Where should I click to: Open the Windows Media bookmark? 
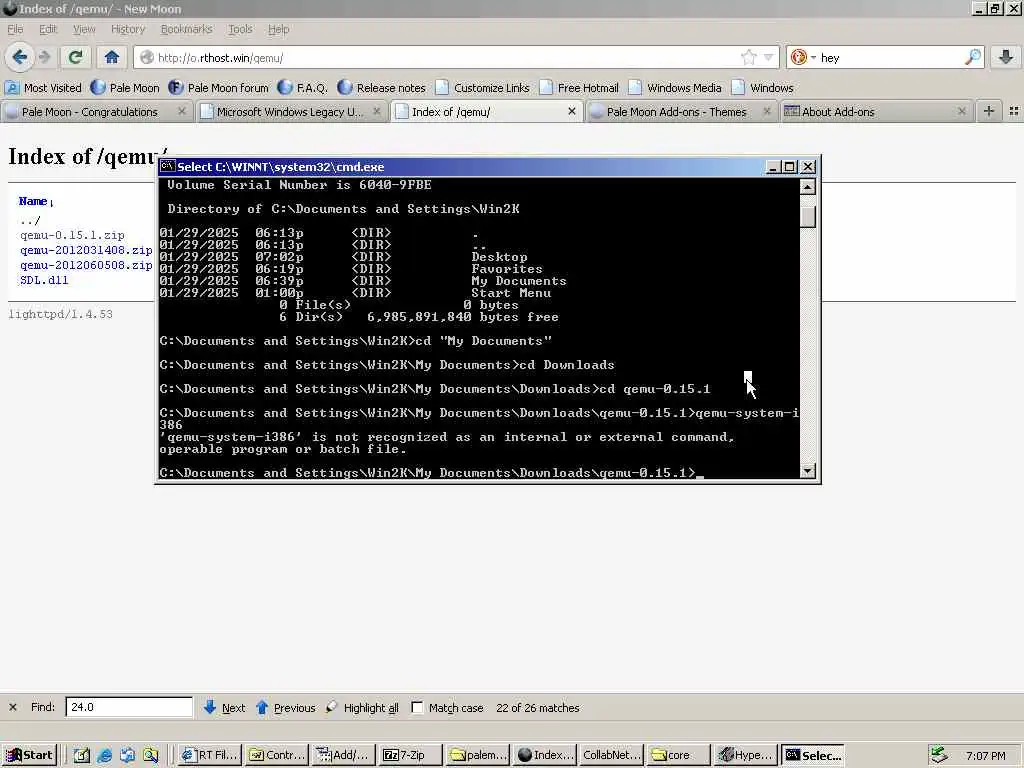point(675,88)
